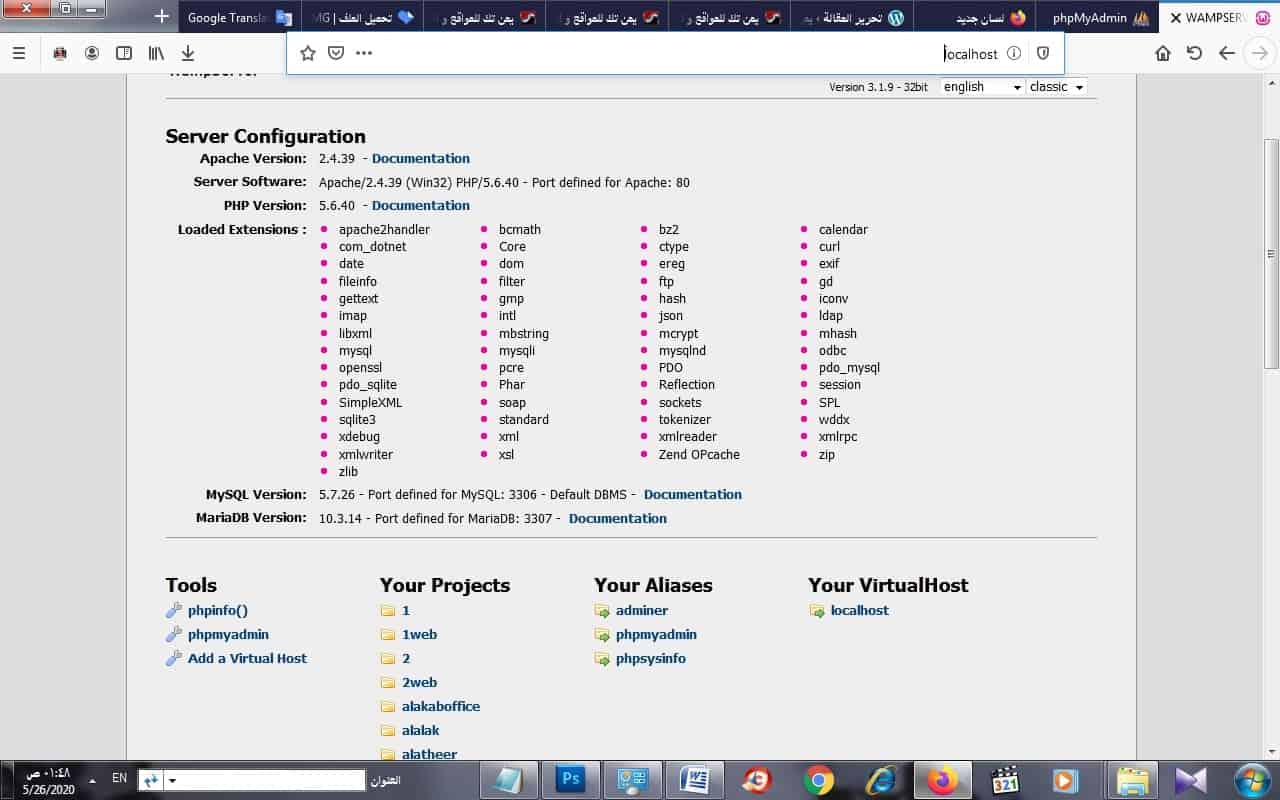Open the english language dropdown

point(982,87)
